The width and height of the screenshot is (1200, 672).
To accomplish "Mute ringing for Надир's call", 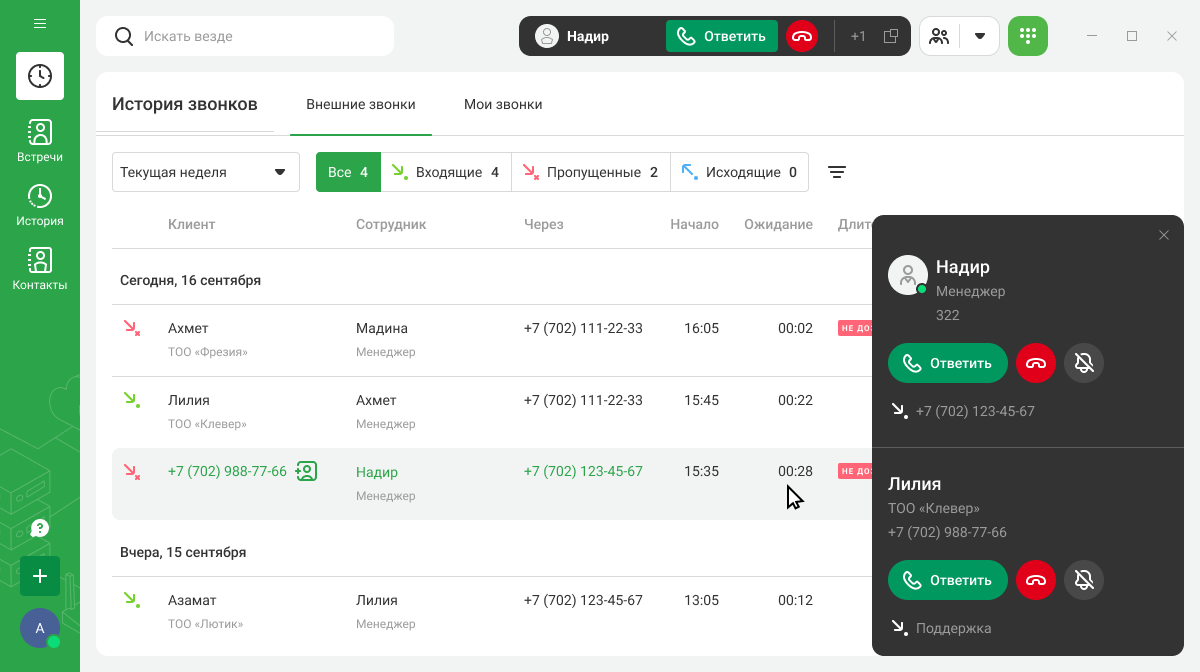I will coord(1084,363).
